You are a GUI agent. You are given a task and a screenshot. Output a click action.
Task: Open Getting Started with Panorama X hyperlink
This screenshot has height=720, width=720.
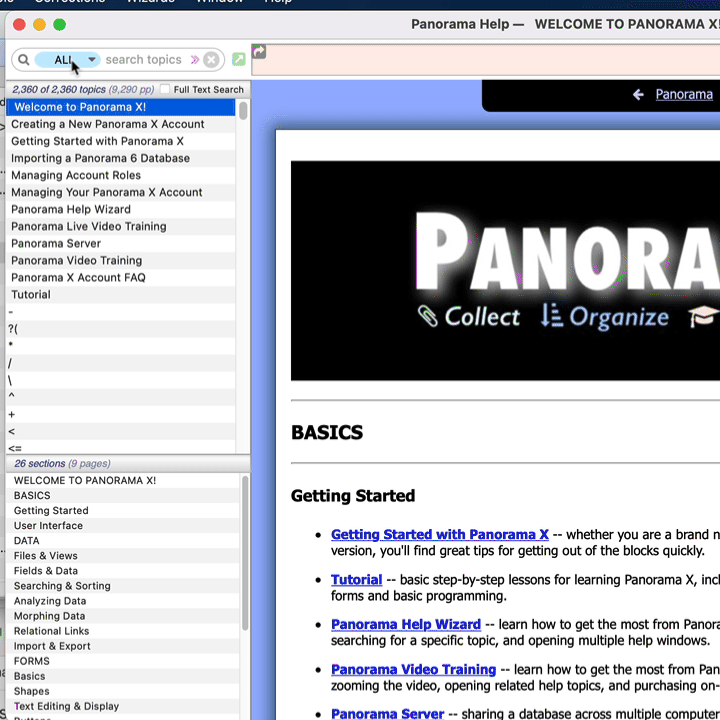(439, 534)
